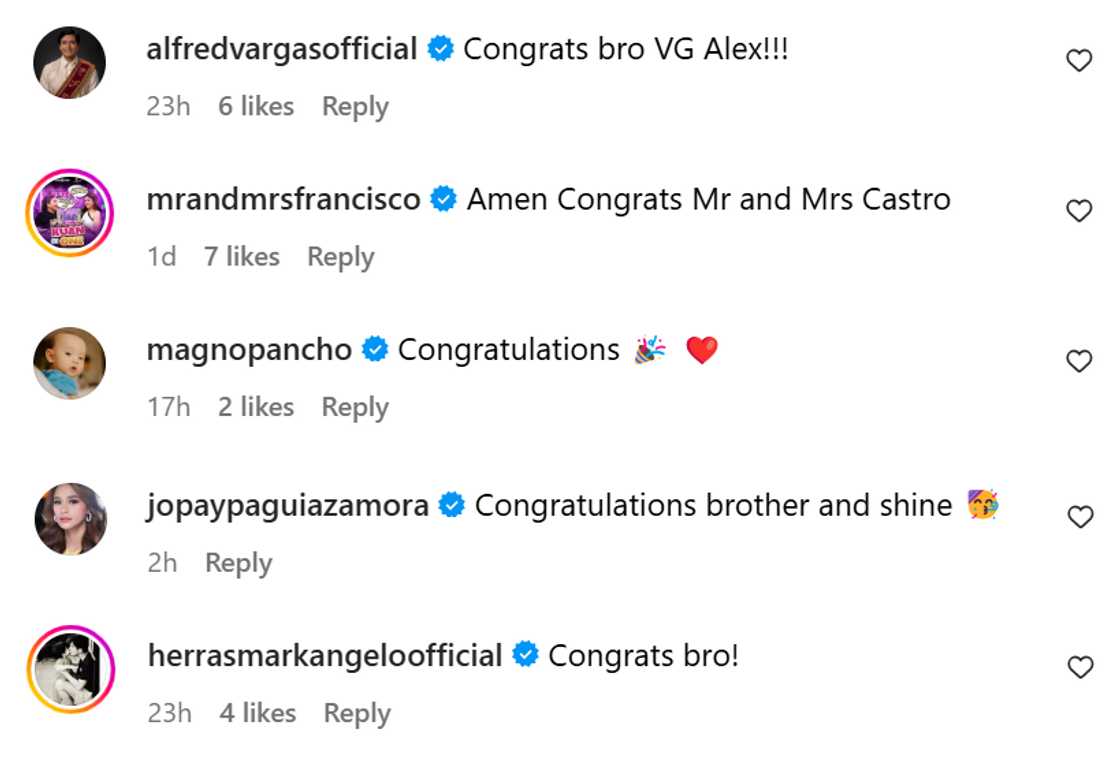Heart herrasmarkangeloofficial's Congrats bro comment
1120x764 pixels.
tap(1079, 667)
